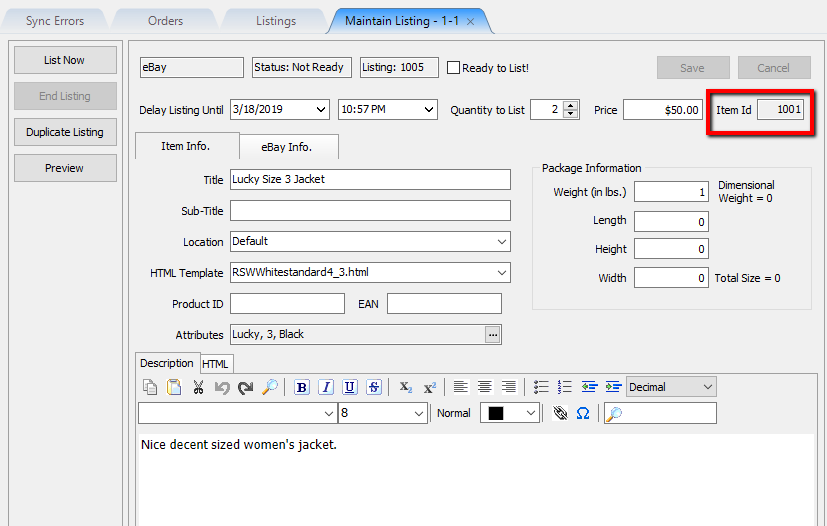Align description text left
827x526 pixels.
pyautogui.click(x=461, y=387)
